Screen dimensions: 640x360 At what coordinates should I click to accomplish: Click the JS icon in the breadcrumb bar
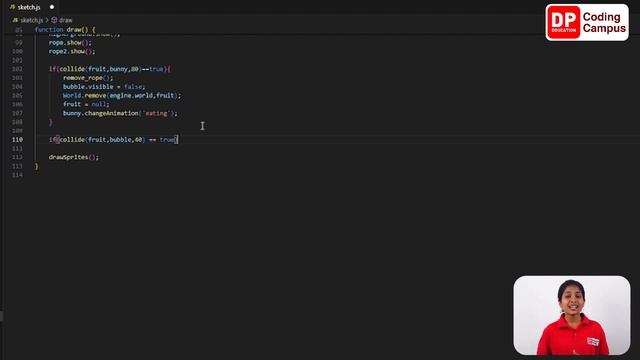click(x=15, y=20)
